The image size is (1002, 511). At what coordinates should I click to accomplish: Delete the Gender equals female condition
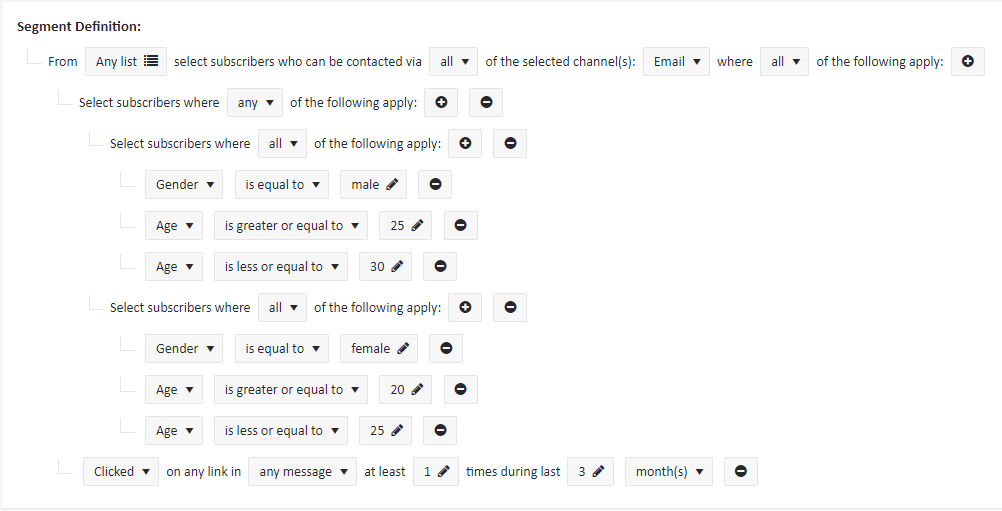[x=446, y=348]
